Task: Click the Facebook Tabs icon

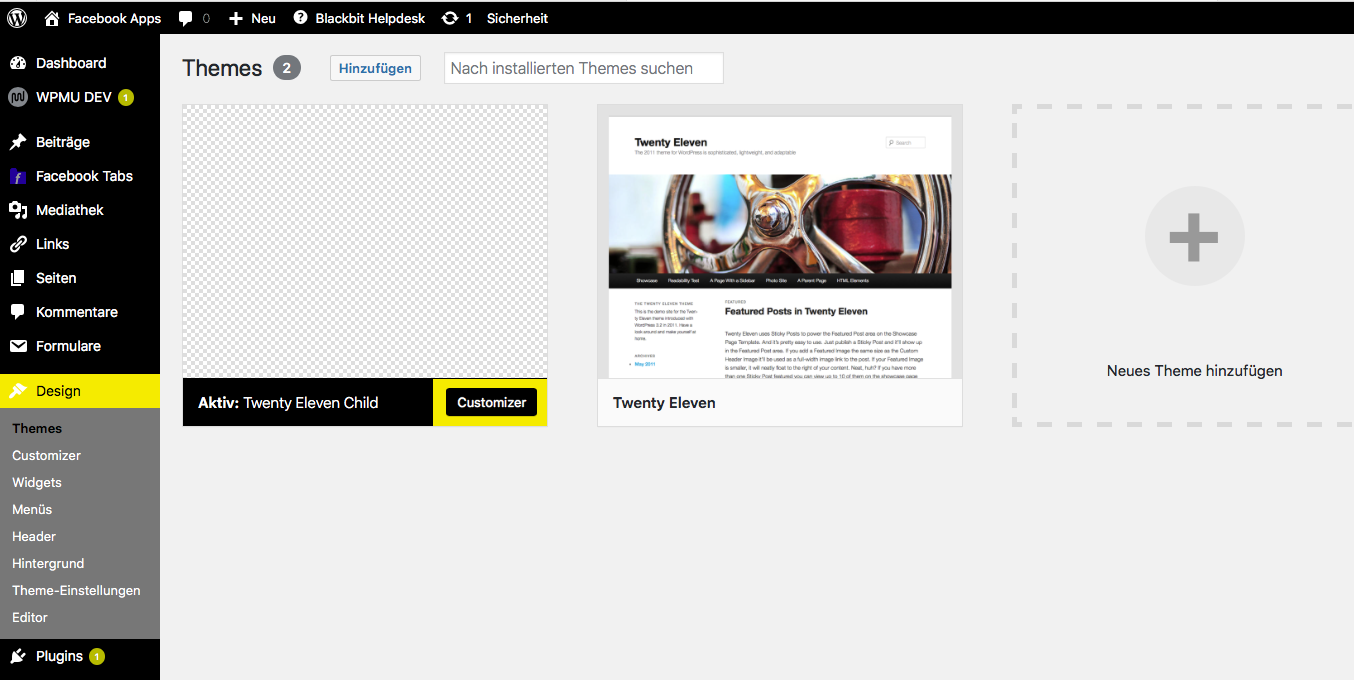Action: [18, 176]
